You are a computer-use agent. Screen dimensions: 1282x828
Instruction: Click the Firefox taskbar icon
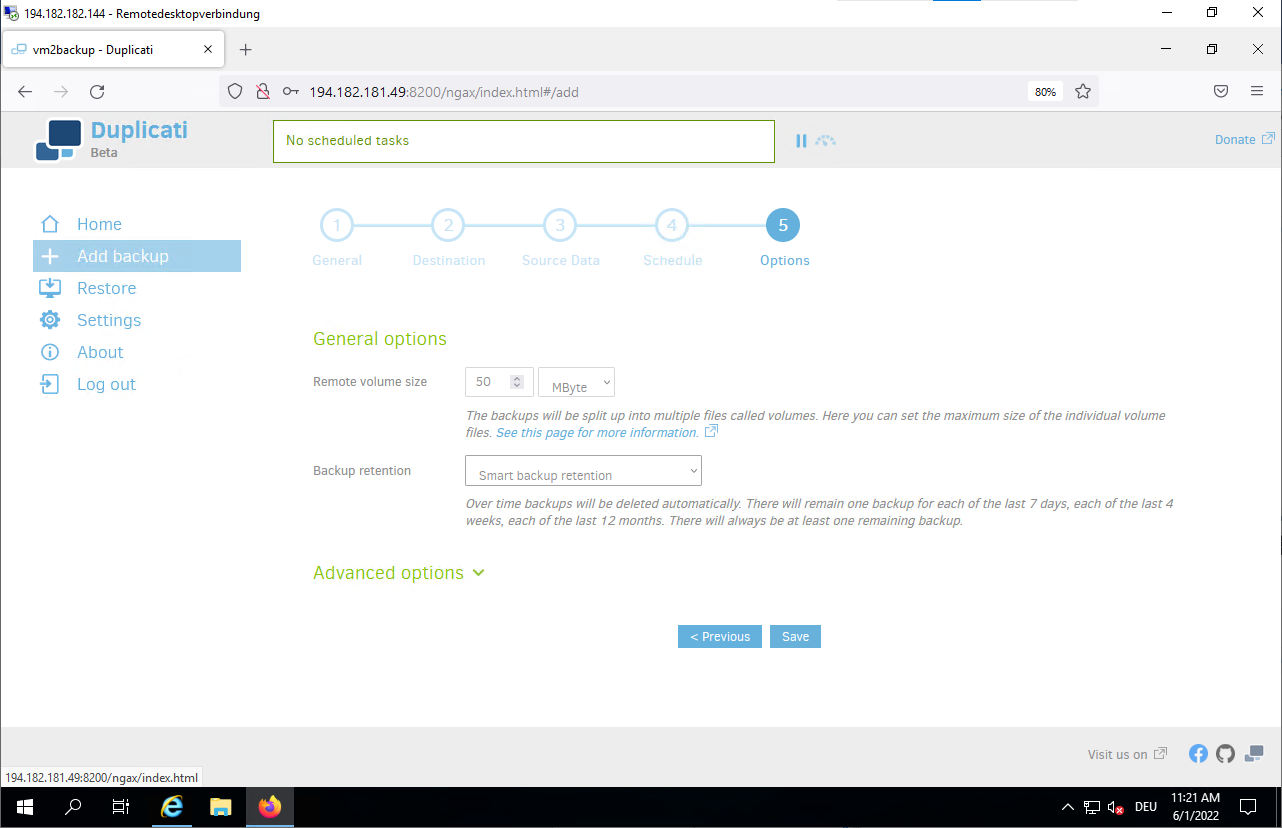pos(270,807)
